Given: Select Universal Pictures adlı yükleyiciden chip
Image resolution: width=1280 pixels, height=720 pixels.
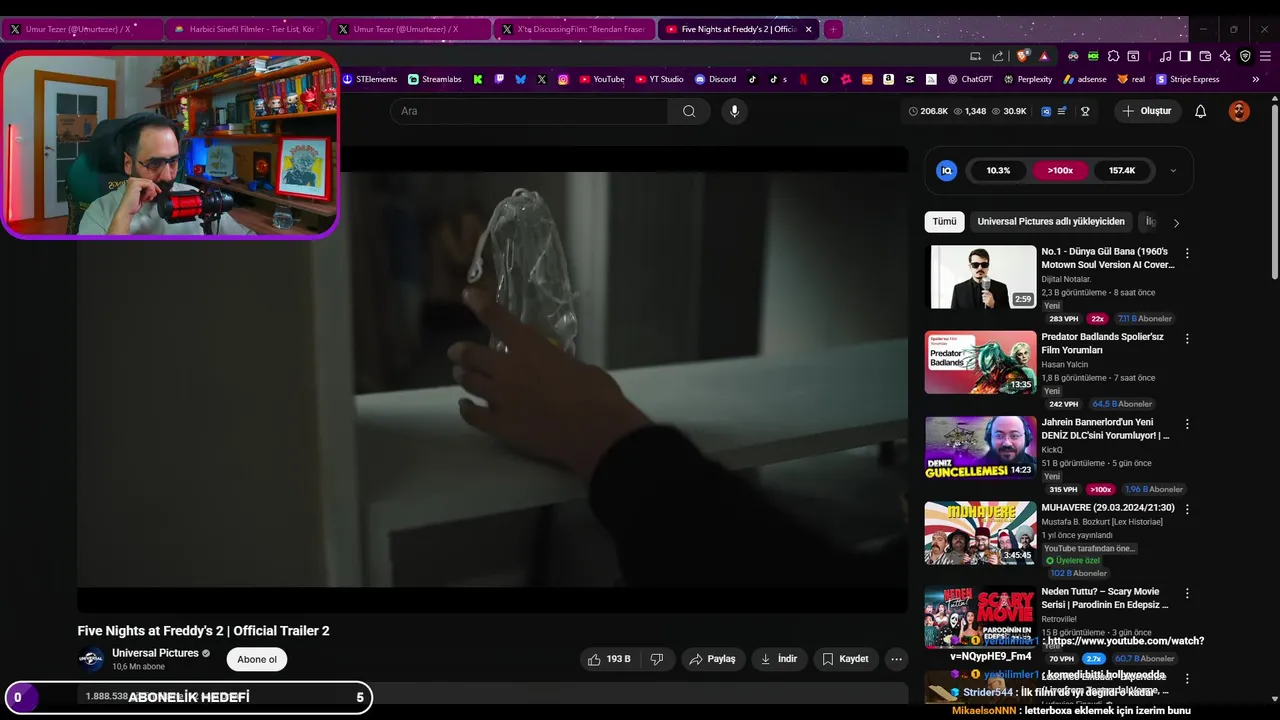Looking at the screenshot, I should 1051,222.
